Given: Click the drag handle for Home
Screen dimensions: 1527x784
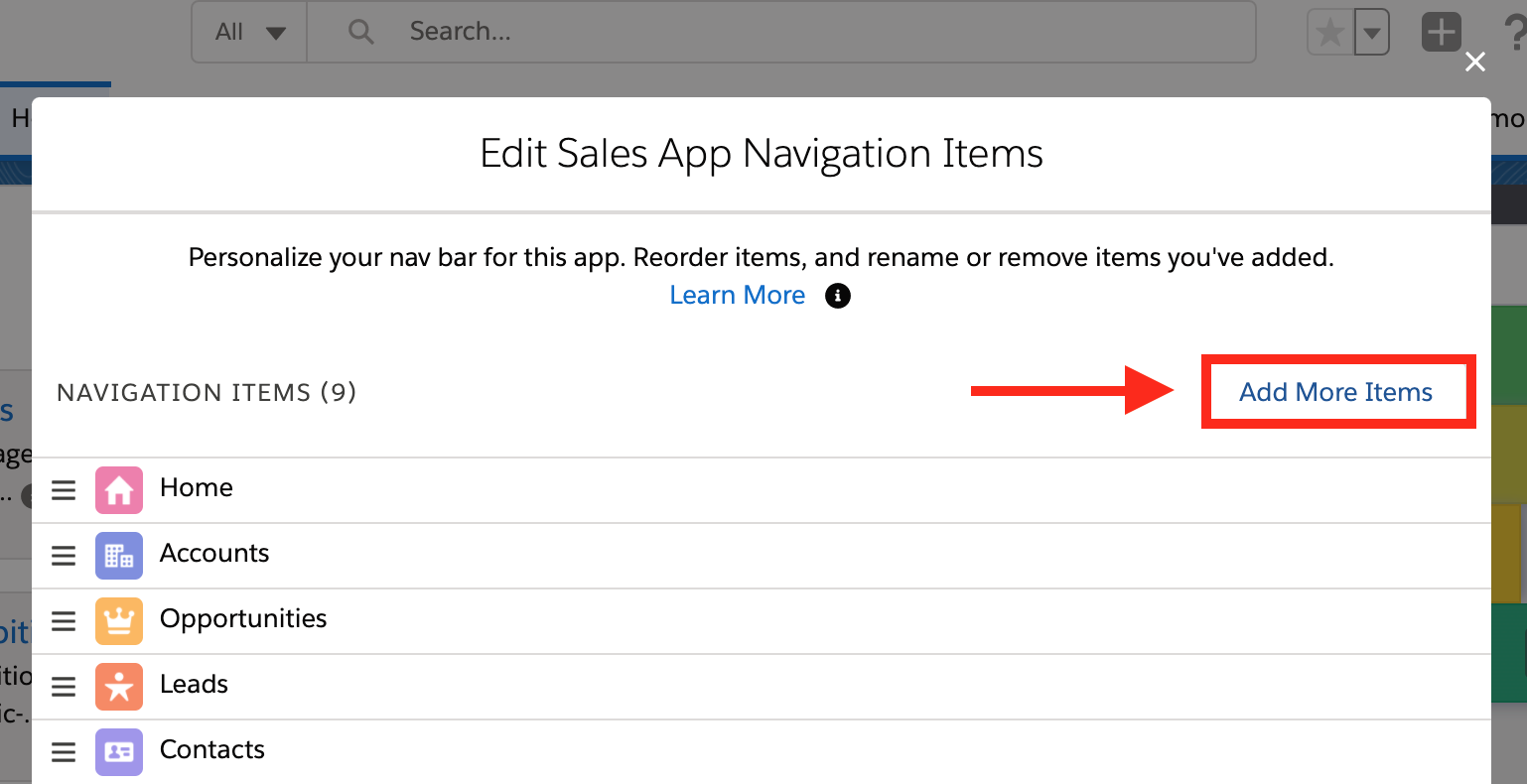Looking at the screenshot, I should pos(64,489).
